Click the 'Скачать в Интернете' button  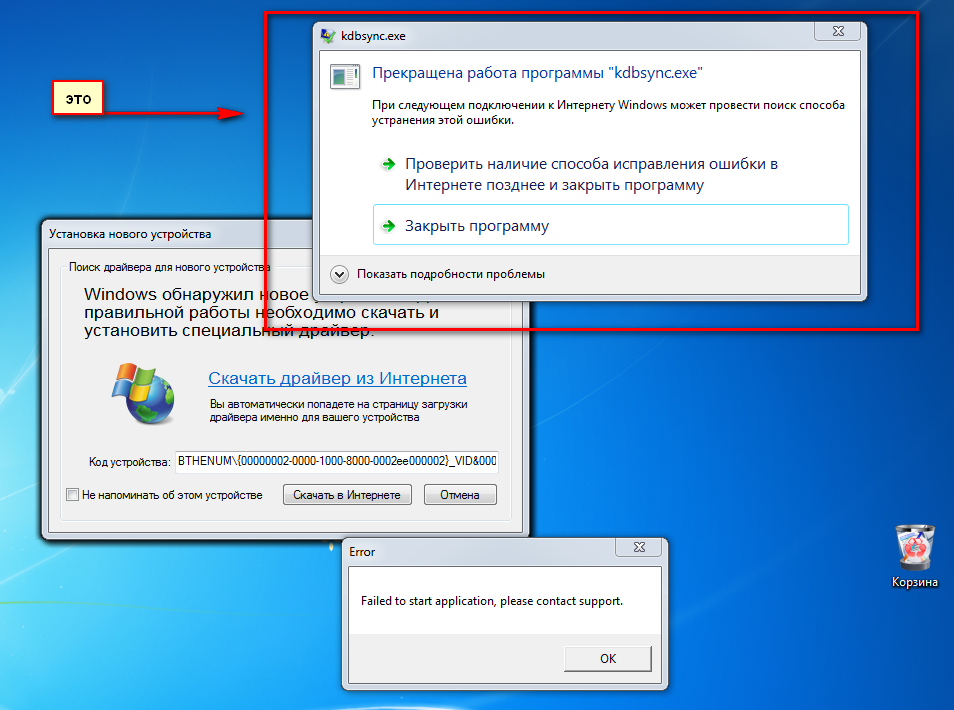(x=347, y=495)
